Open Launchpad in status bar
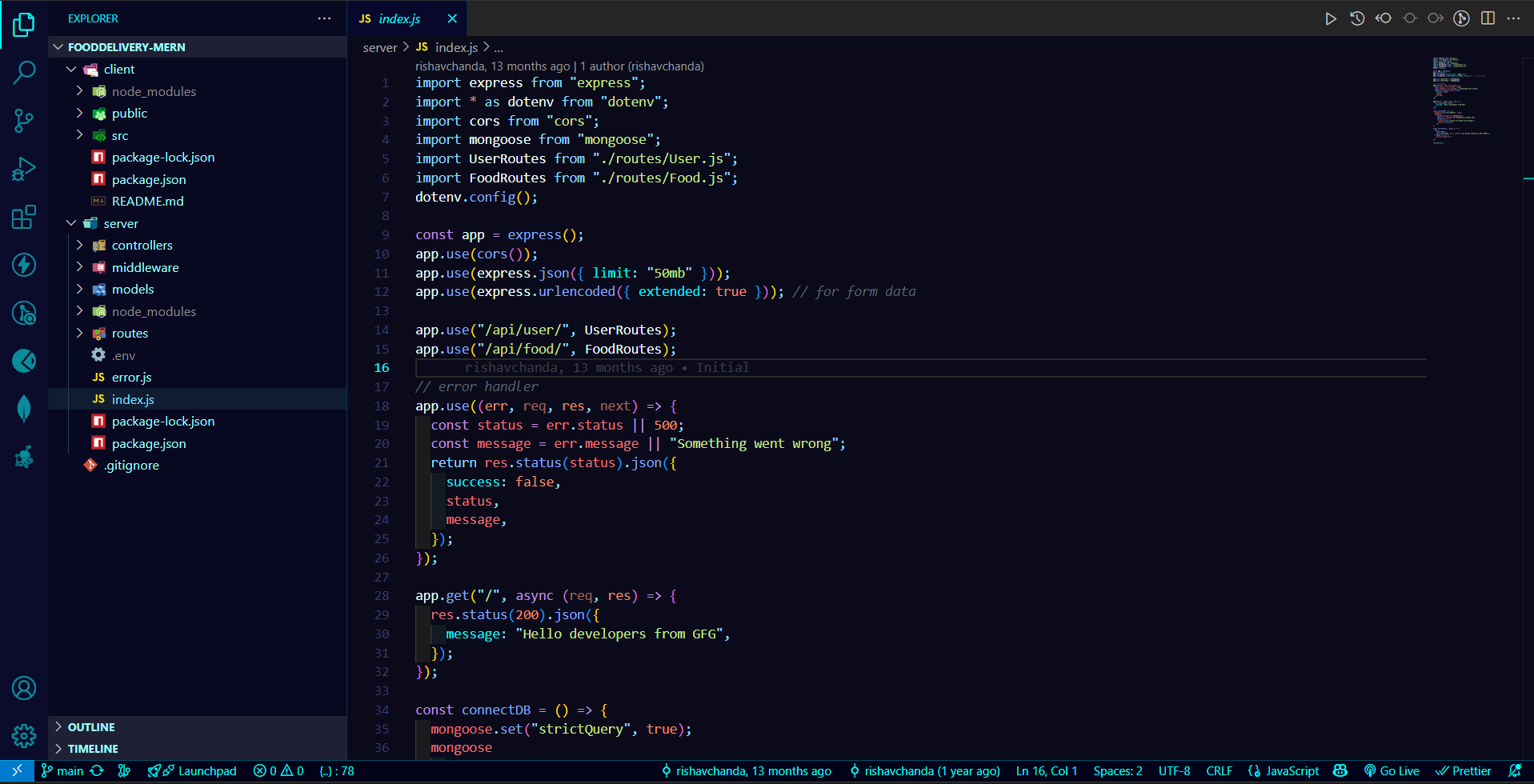The width and height of the screenshot is (1534, 784). click(192, 771)
